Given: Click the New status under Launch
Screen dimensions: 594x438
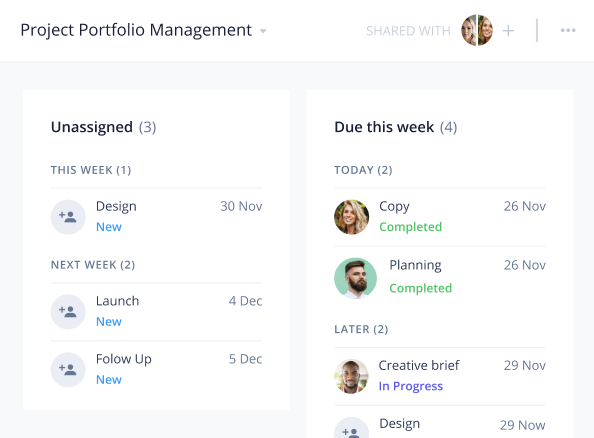Looking at the screenshot, I should (x=109, y=322).
